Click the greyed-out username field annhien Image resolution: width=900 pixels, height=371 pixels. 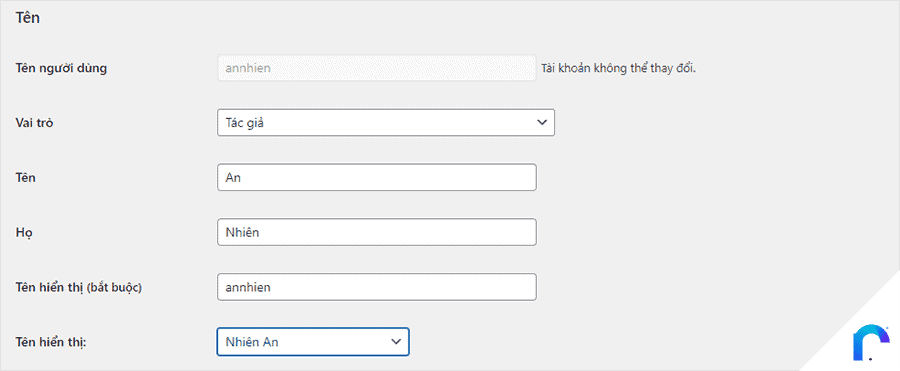pos(377,68)
